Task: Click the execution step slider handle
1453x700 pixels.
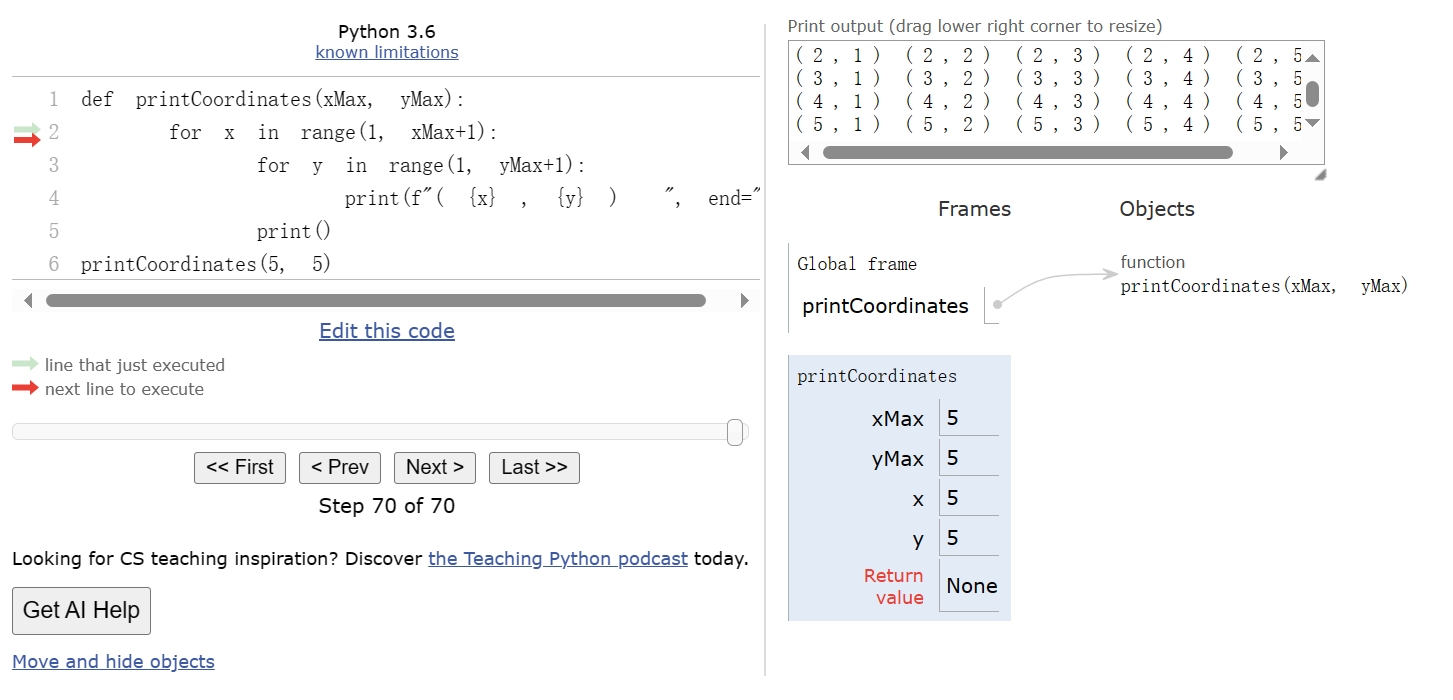Action: (735, 432)
